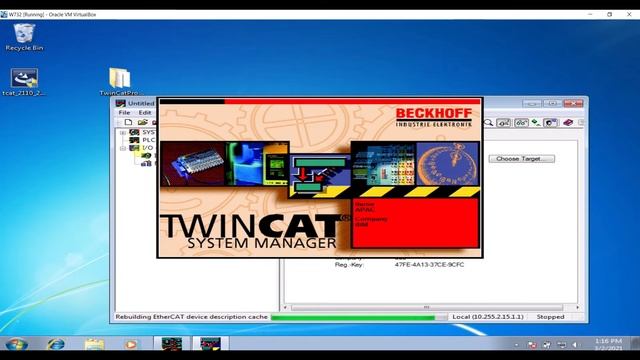Click the Open file toolbar icon

click(x=142, y=122)
